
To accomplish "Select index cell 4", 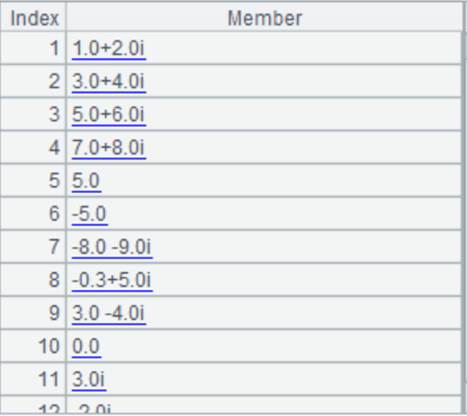I will 33,147.
